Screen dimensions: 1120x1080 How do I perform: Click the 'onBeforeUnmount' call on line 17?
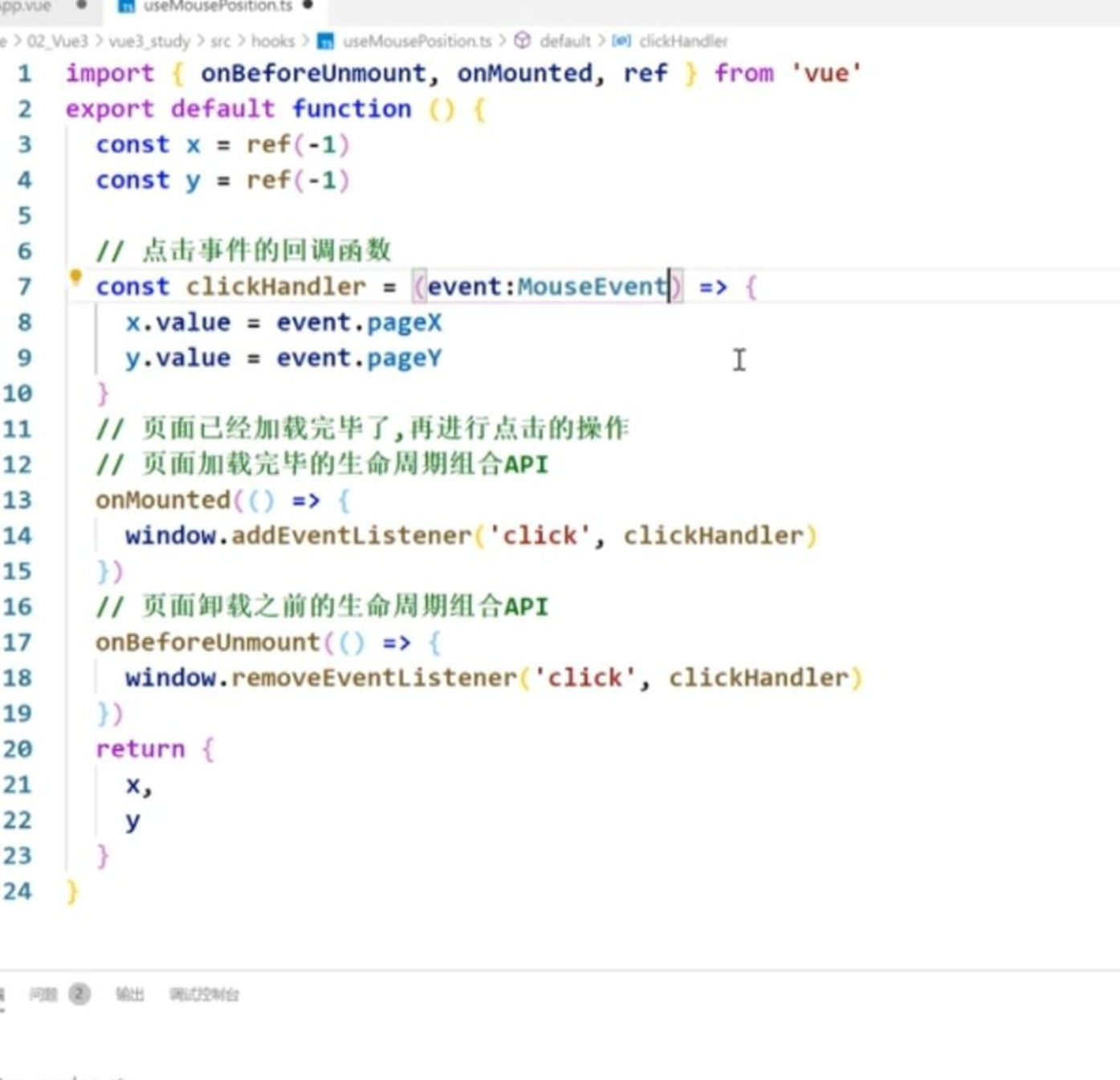pos(208,642)
